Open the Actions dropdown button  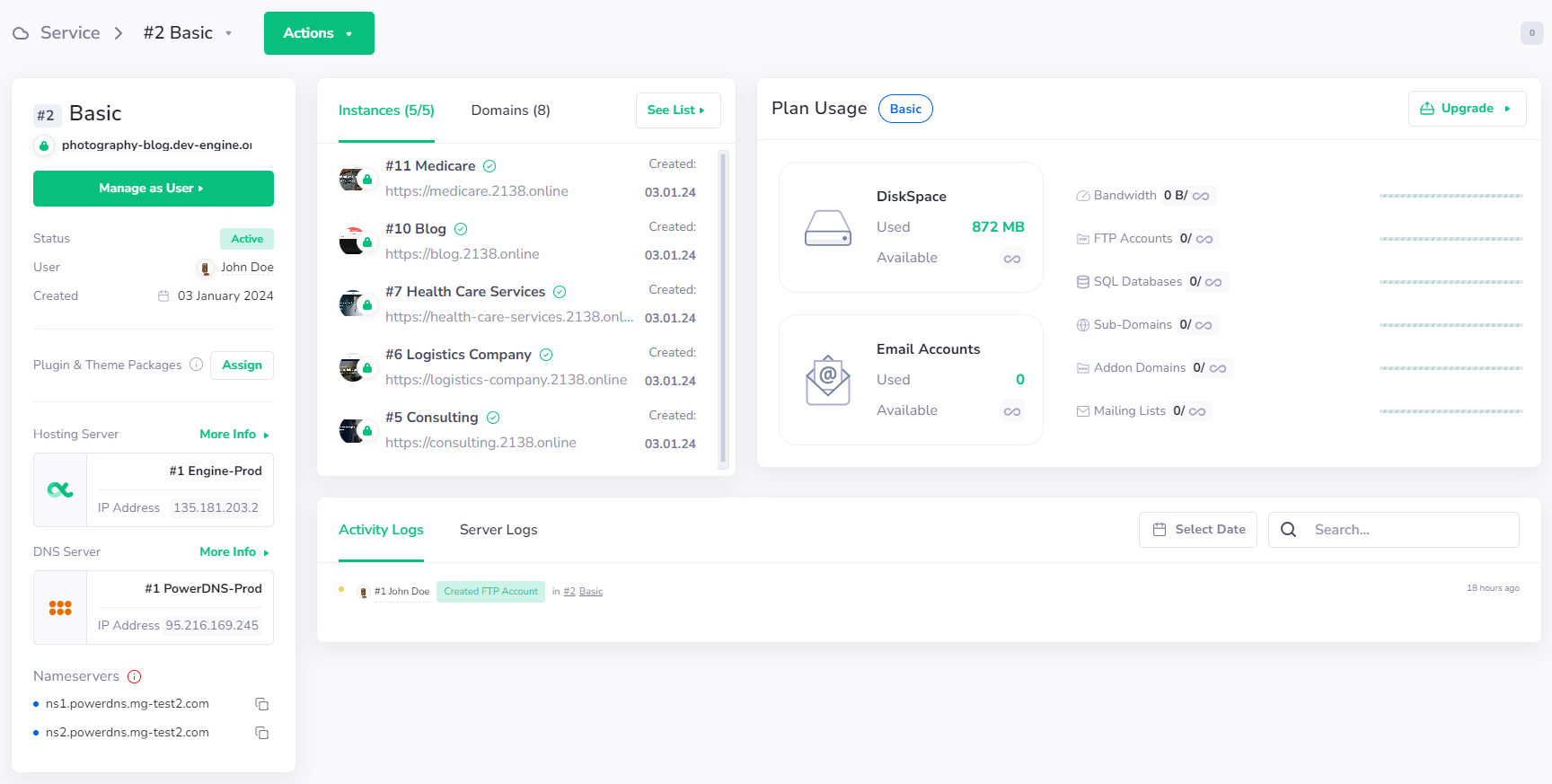319,33
